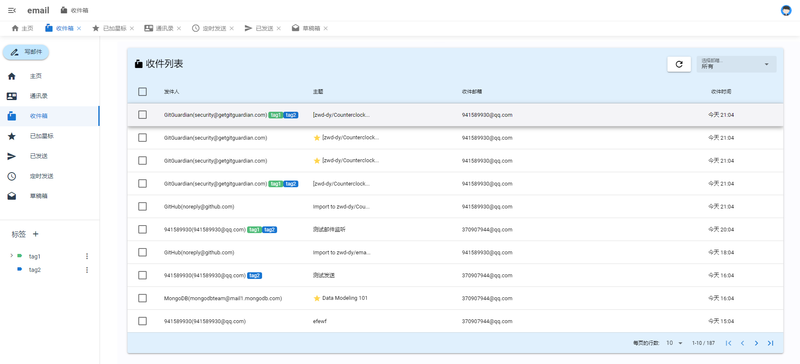Go to previous page of results
This screenshot has width=800, height=364.
(742, 343)
